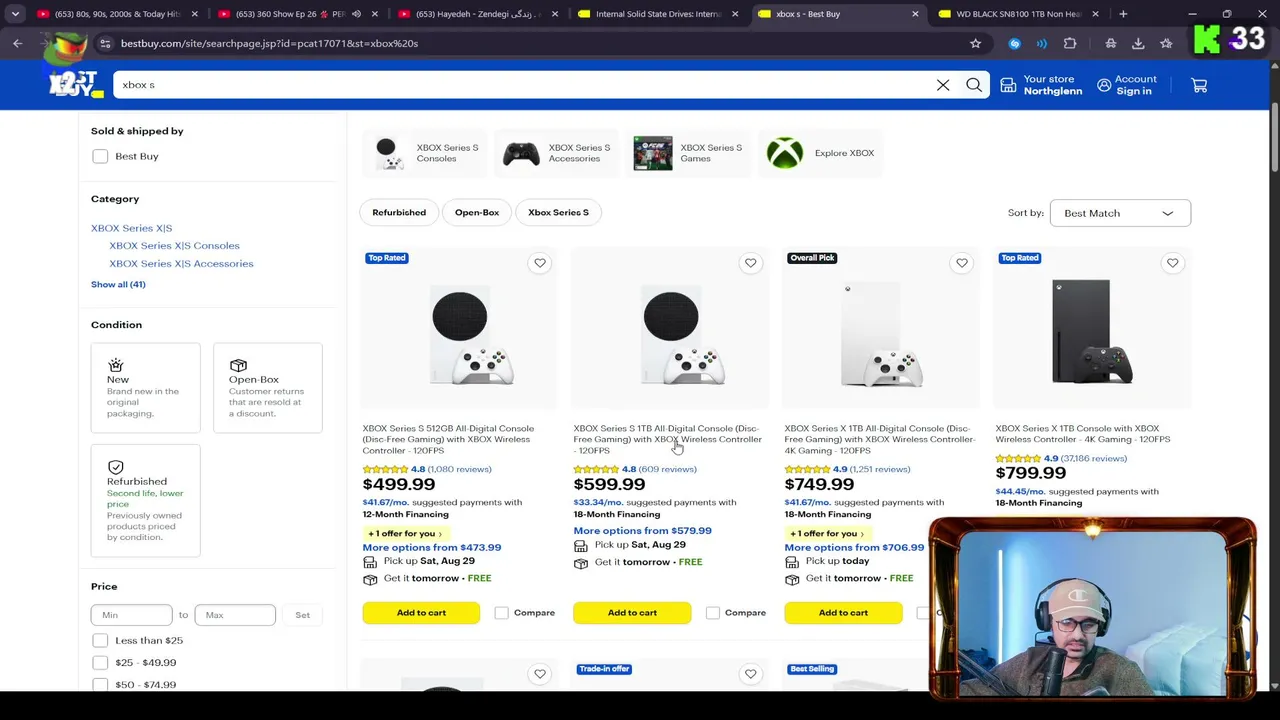Screen dimensions: 1280x720
Task: Check the $25 - $49.99 price filter
Action: (100, 662)
